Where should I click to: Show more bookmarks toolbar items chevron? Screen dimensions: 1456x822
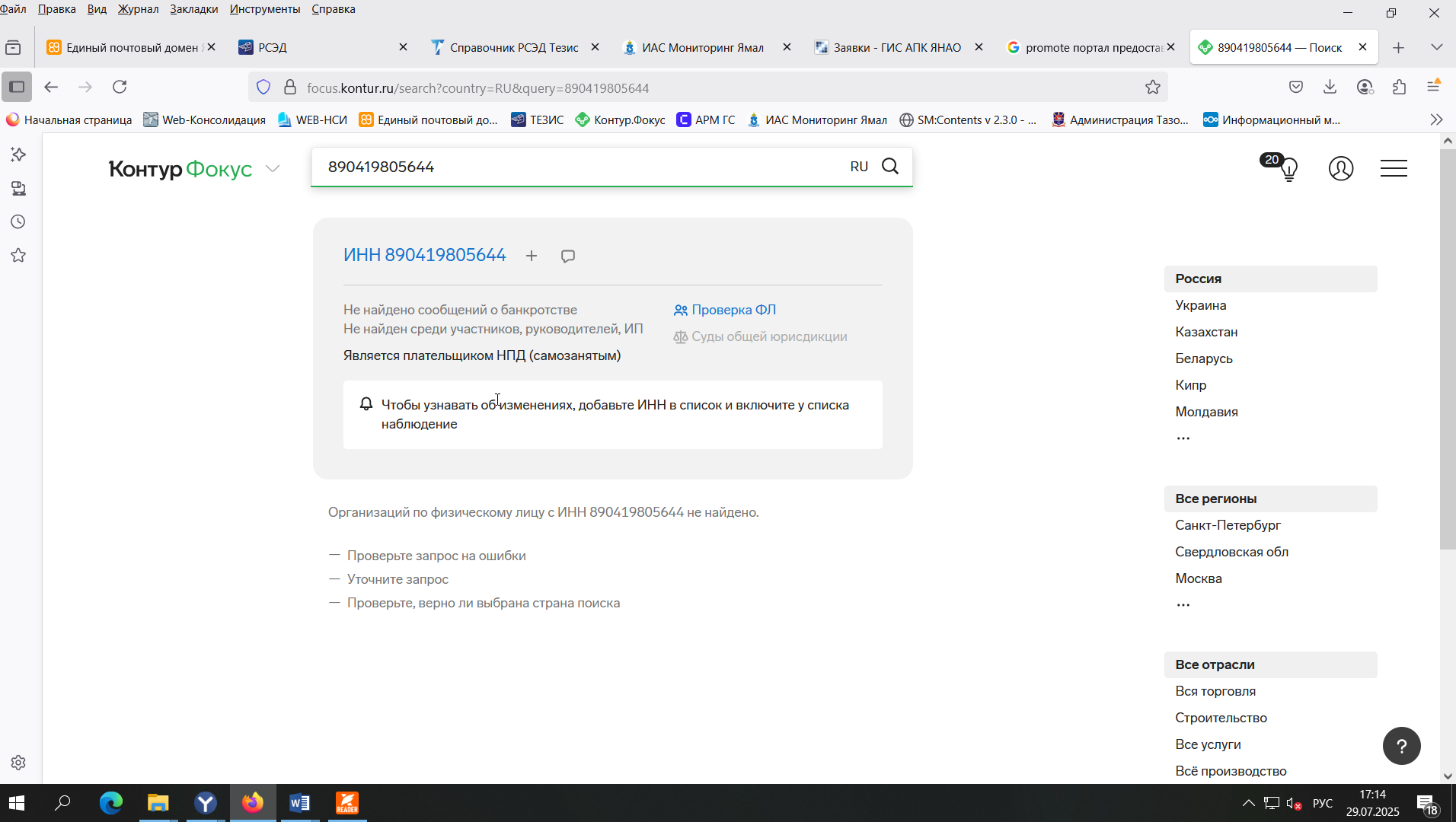(1436, 119)
